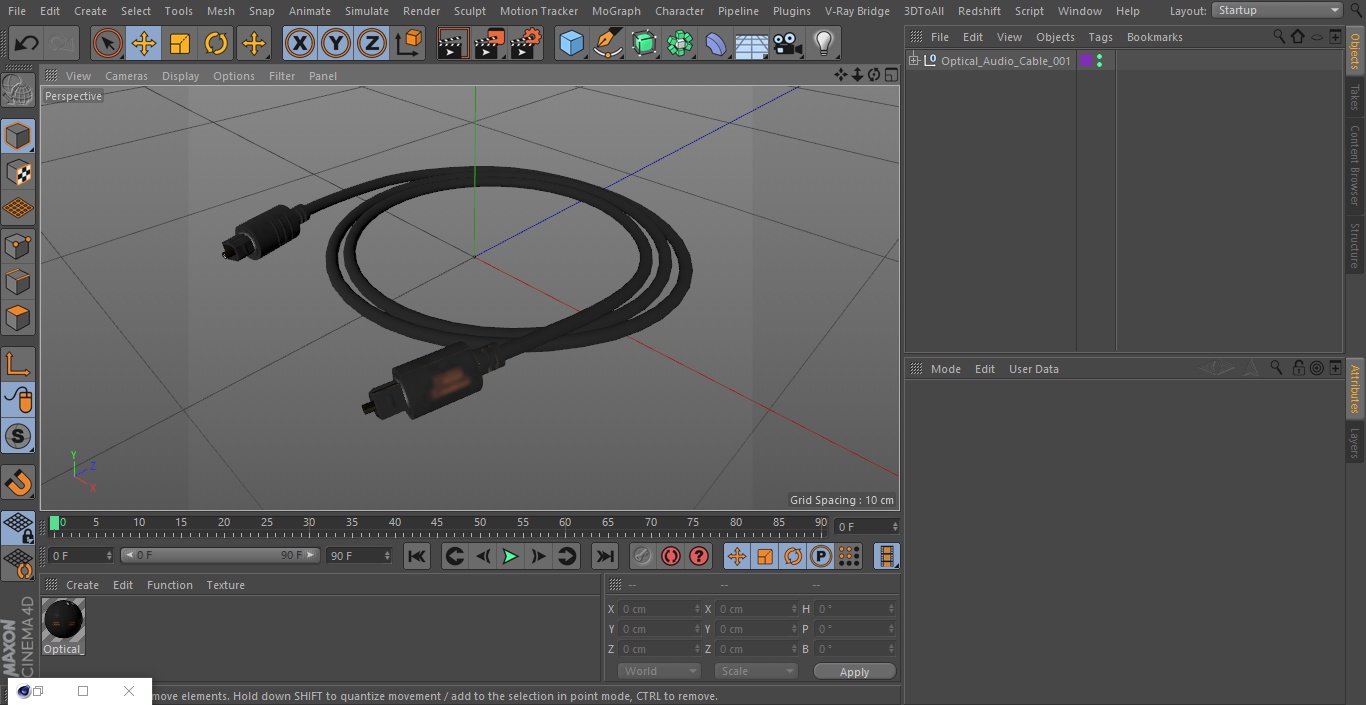Activate the Move tool

pyautogui.click(x=144, y=43)
